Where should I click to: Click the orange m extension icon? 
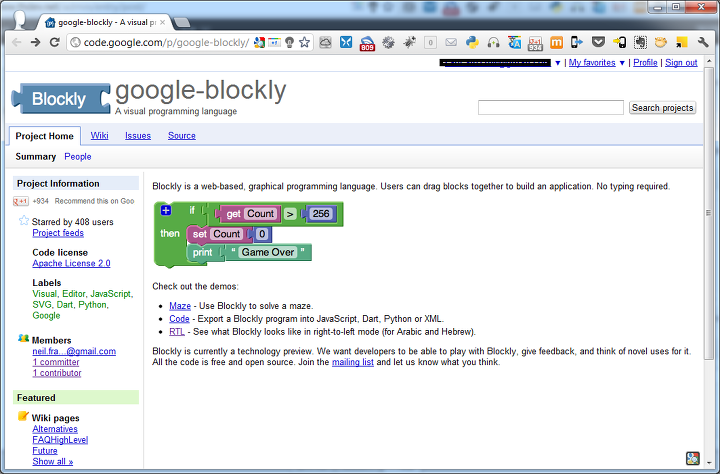point(556,43)
